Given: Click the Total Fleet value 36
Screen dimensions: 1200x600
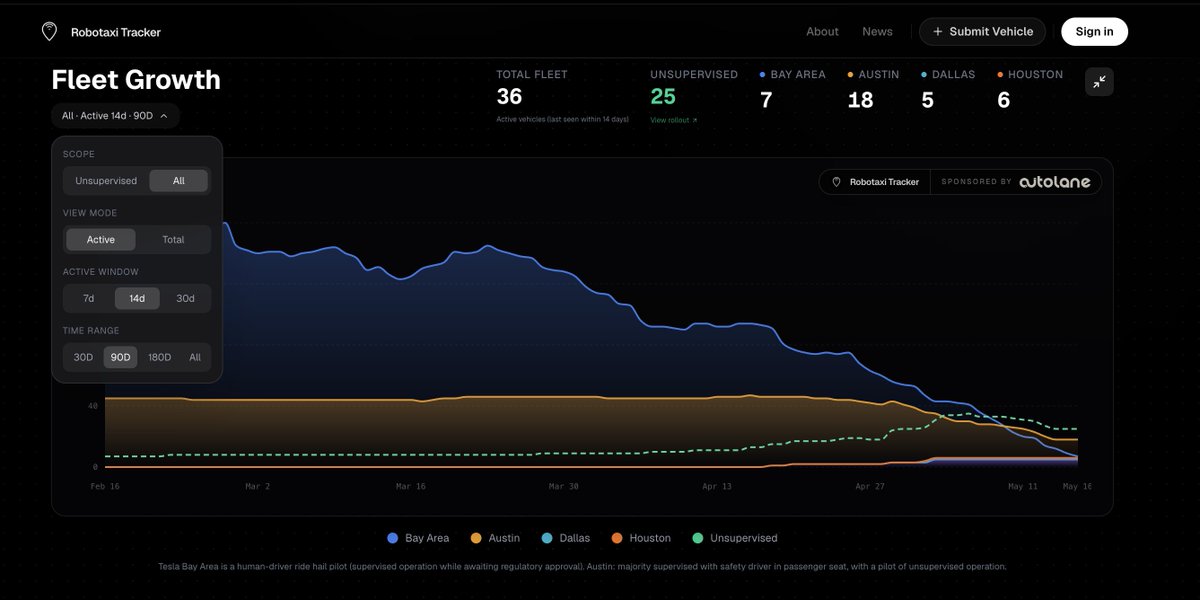Looking at the screenshot, I should click(x=509, y=97).
